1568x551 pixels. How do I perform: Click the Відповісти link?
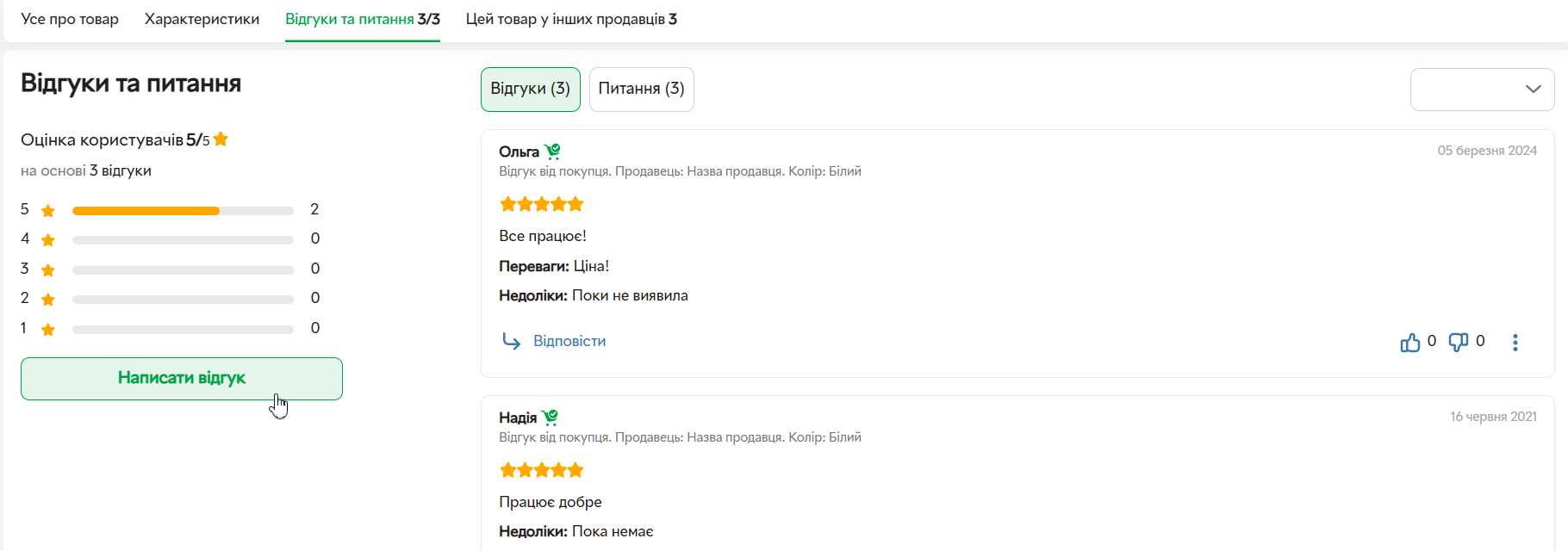569,341
